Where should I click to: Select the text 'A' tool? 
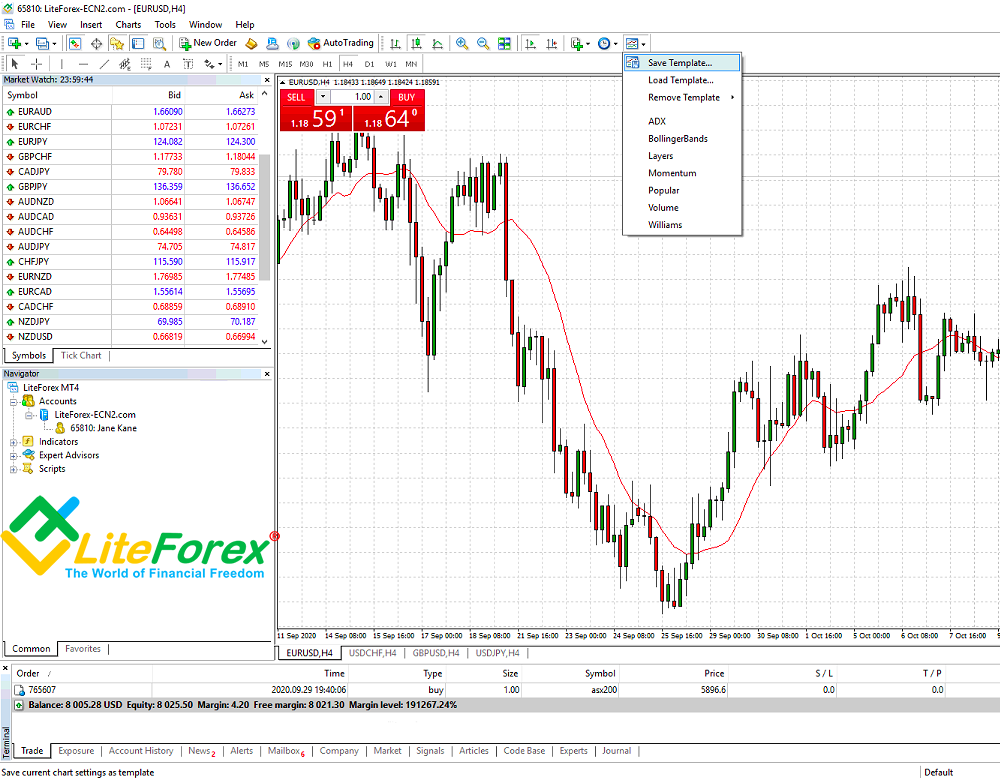click(167, 64)
